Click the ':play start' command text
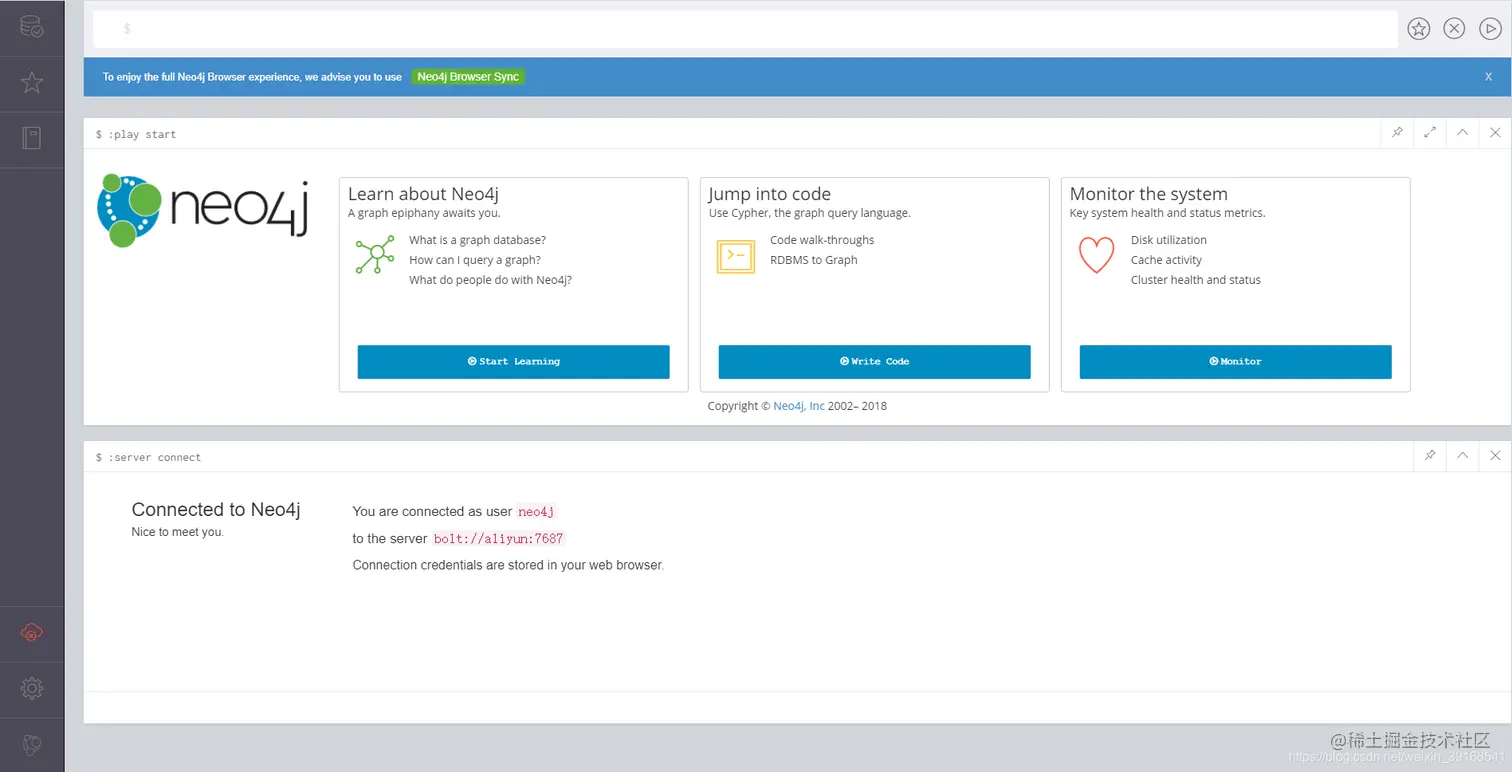The height and width of the screenshot is (772, 1512). pos(142,134)
